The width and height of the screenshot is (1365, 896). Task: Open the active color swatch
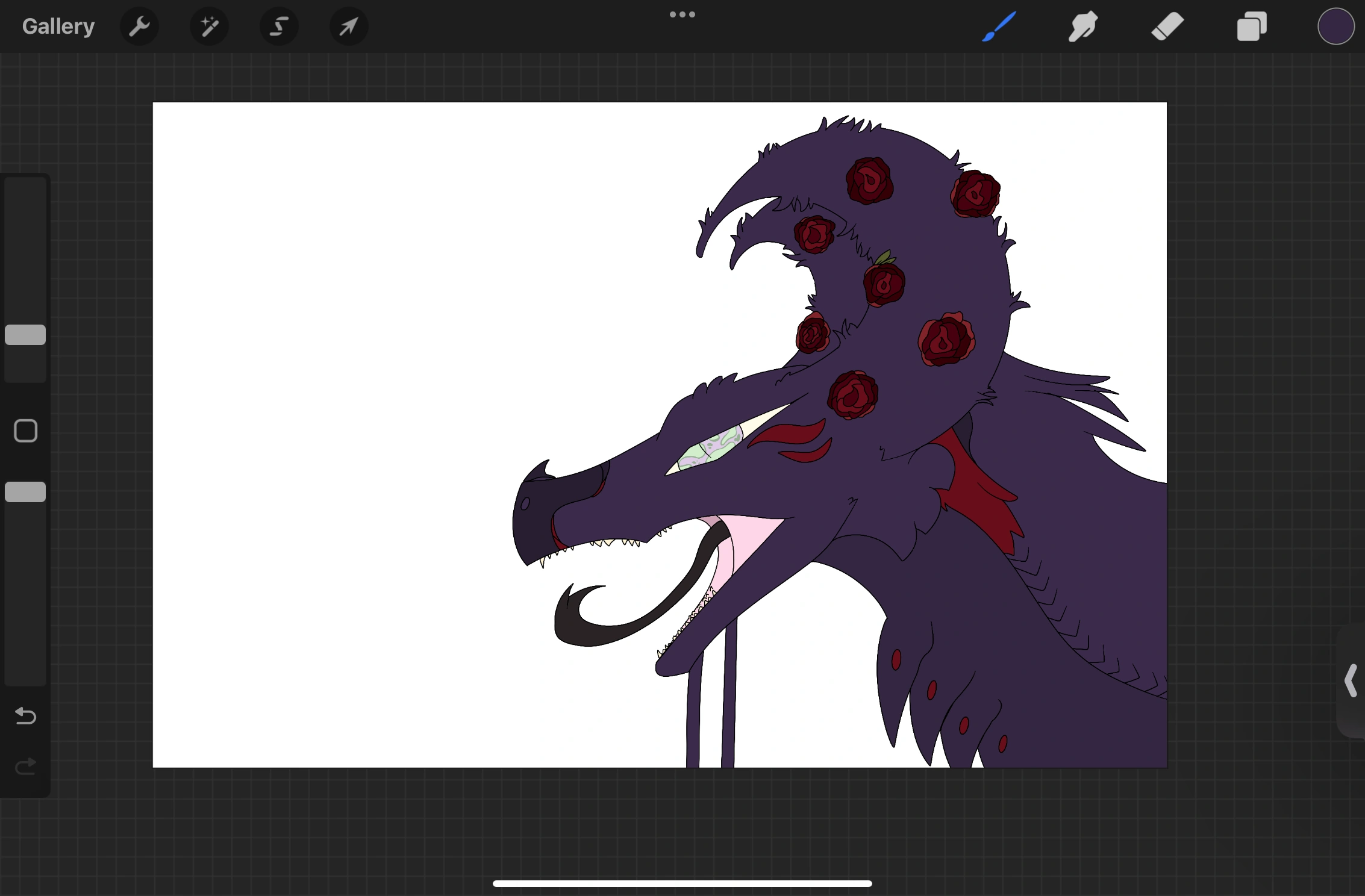1335,26
